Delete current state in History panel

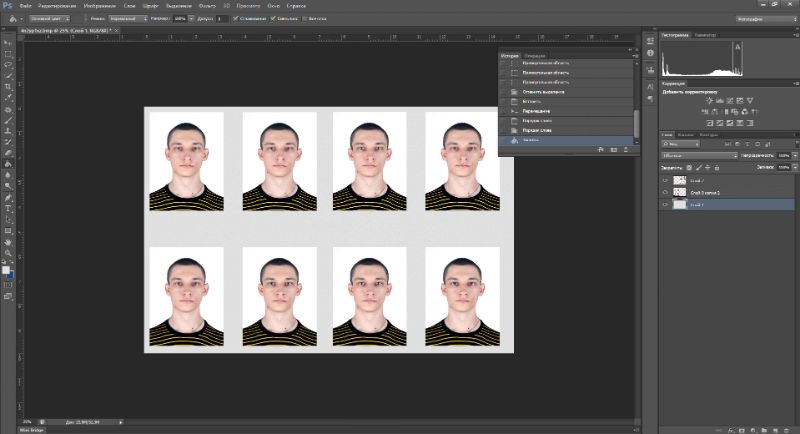click(x=626, y=149)
